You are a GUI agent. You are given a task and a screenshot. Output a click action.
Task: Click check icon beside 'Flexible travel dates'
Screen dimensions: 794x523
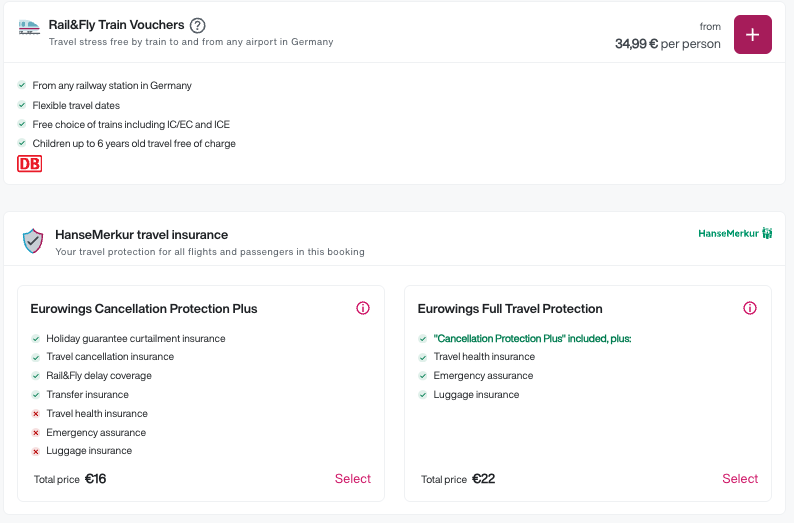point(22,105)
